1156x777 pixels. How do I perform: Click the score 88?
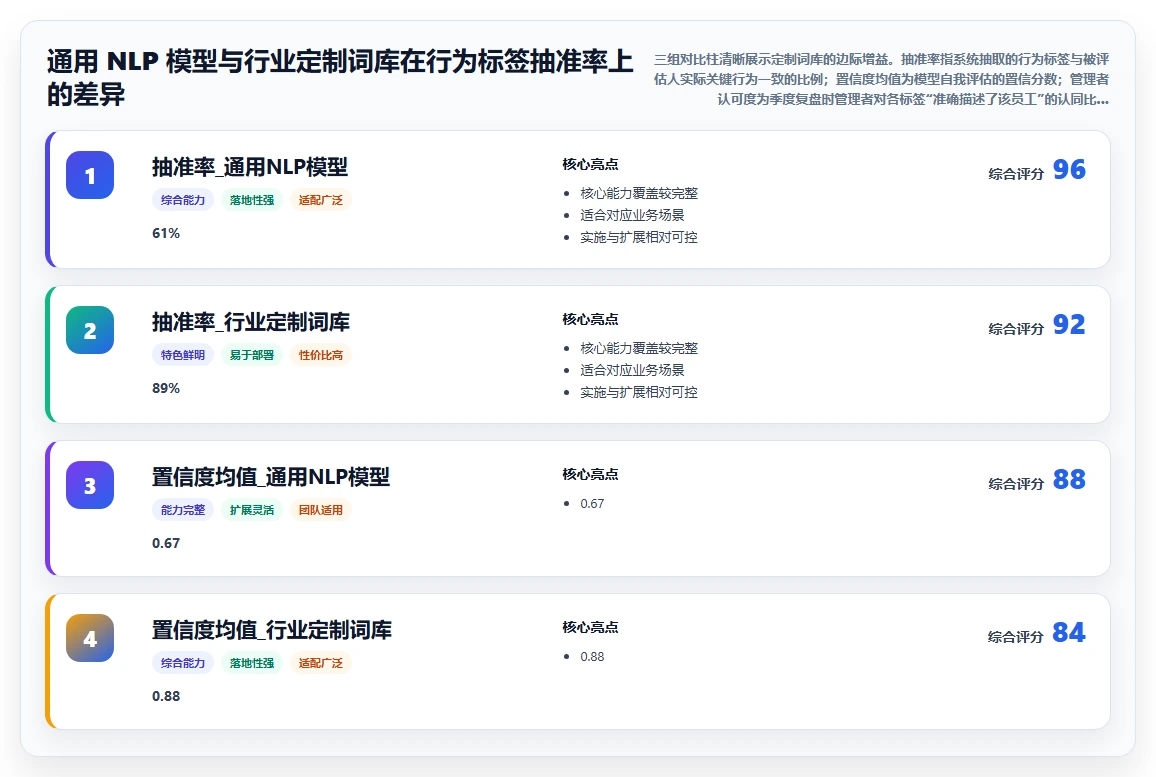pyautogui.click(x=1069, y=479)
